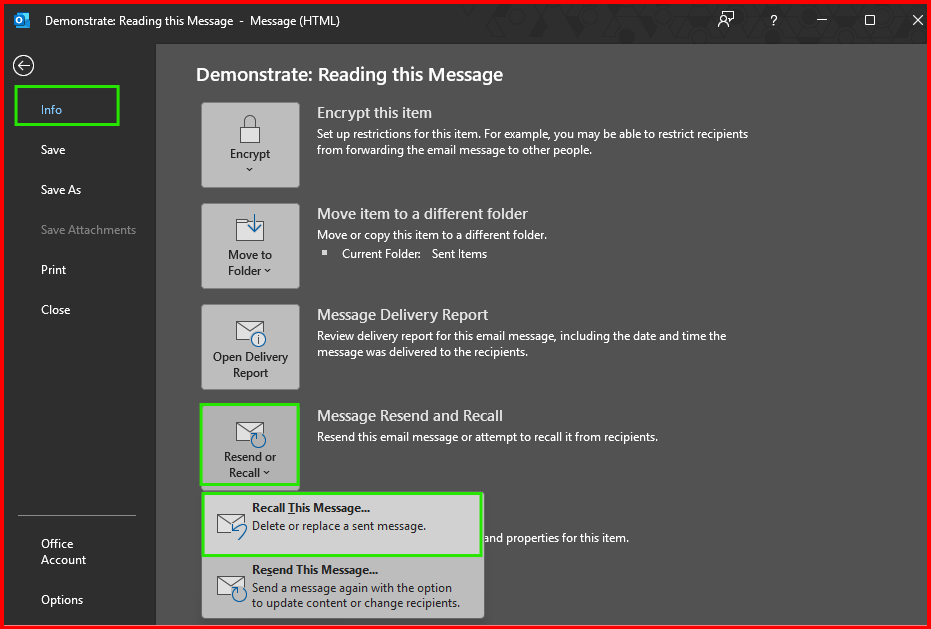The image size is (931, 629).
Task: Expand the Move to Folder dropdown arrow
Action: click(x=268, y=271)
